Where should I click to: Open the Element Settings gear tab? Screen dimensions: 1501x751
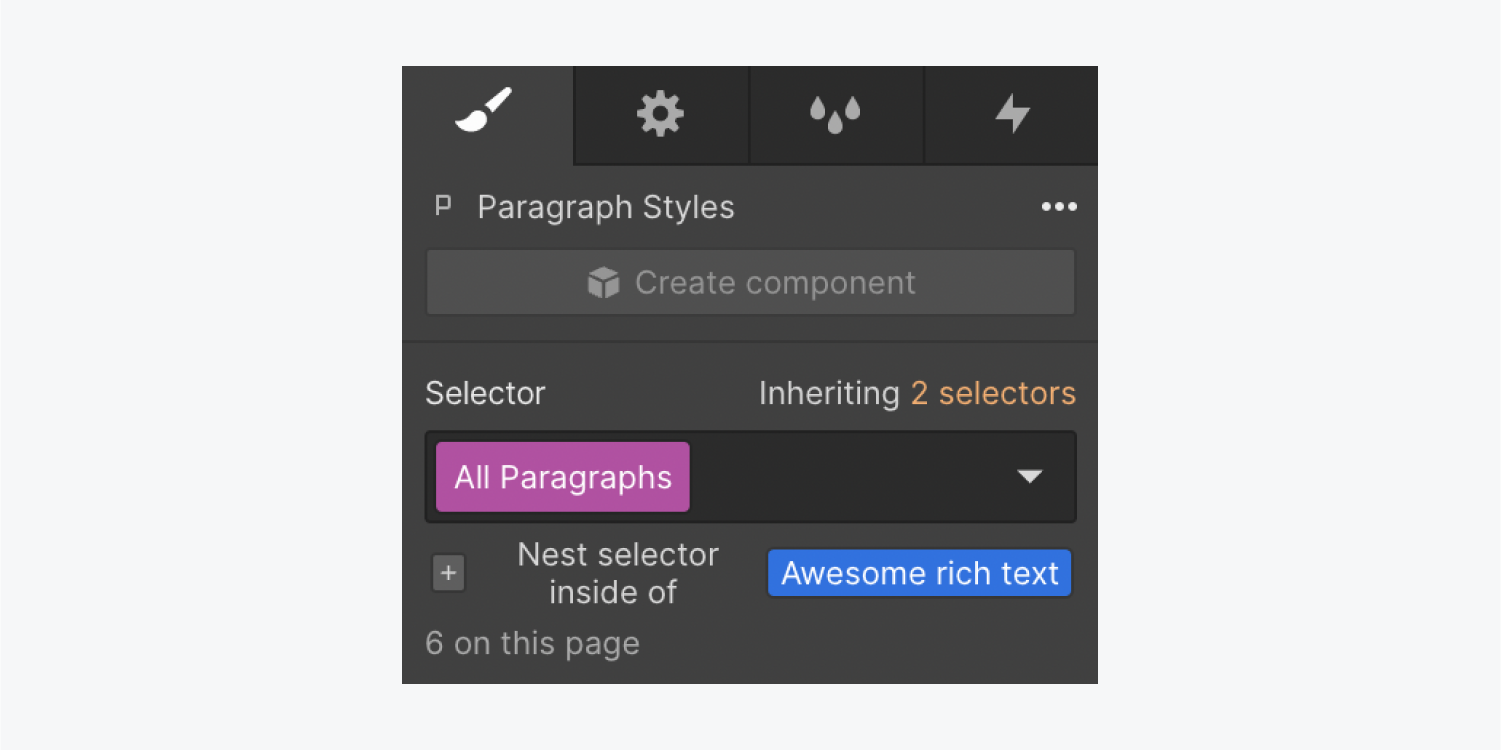[x=661, y=114]
